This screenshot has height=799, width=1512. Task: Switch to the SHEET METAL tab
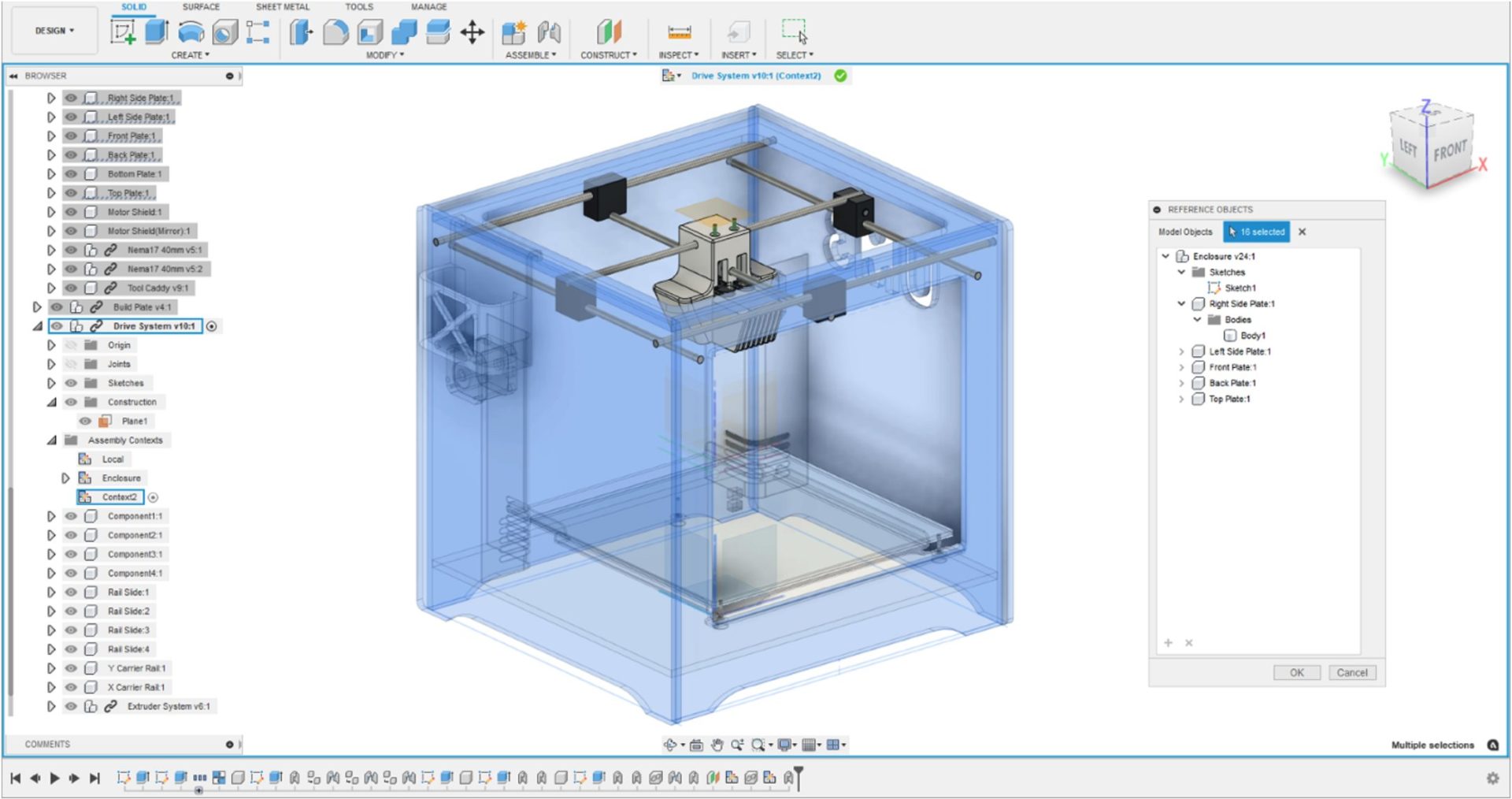point(282,7)
